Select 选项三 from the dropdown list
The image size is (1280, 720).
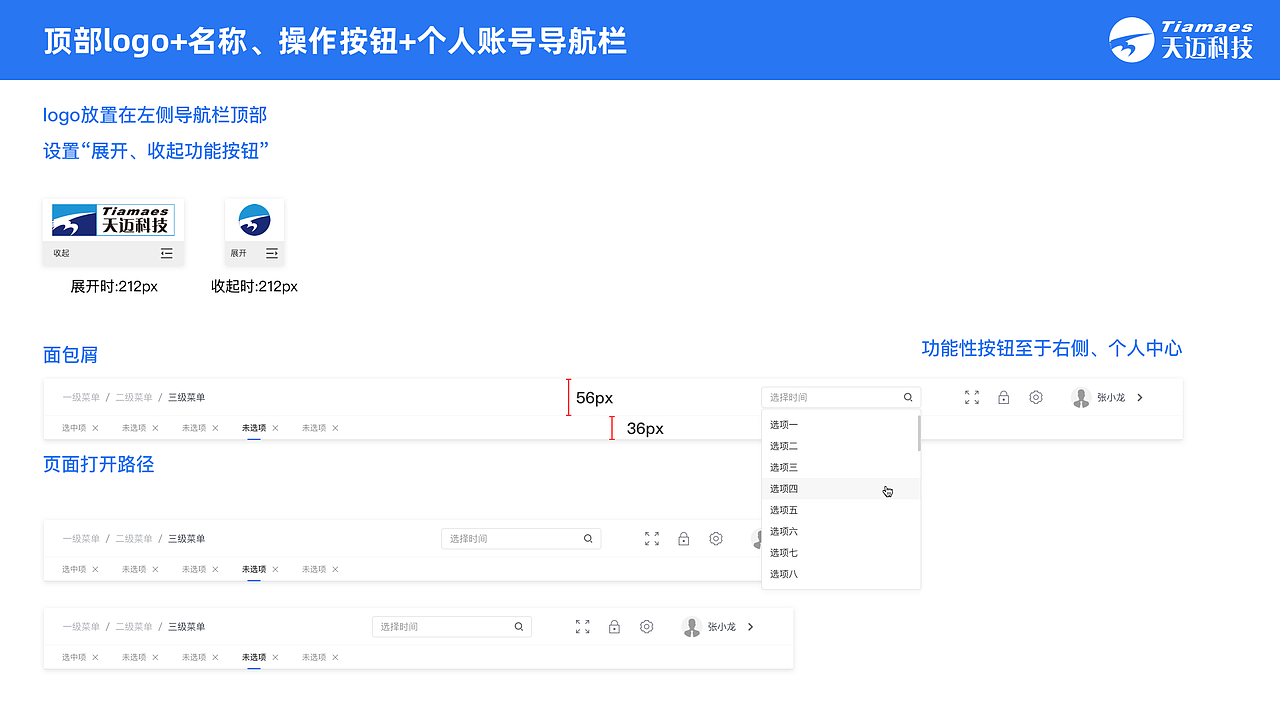coord(841,467)
